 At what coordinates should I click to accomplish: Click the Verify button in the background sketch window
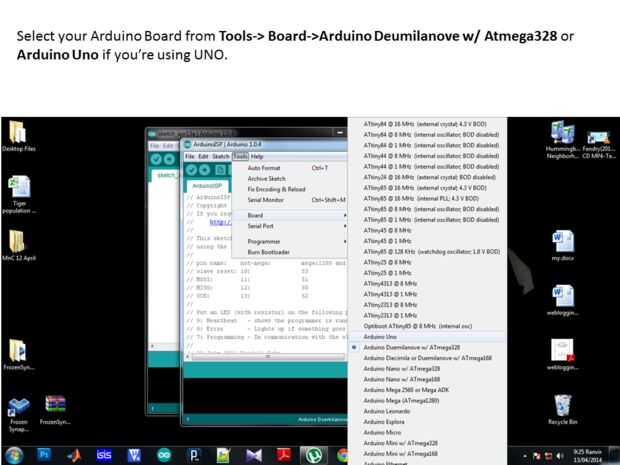click(156, 159)
